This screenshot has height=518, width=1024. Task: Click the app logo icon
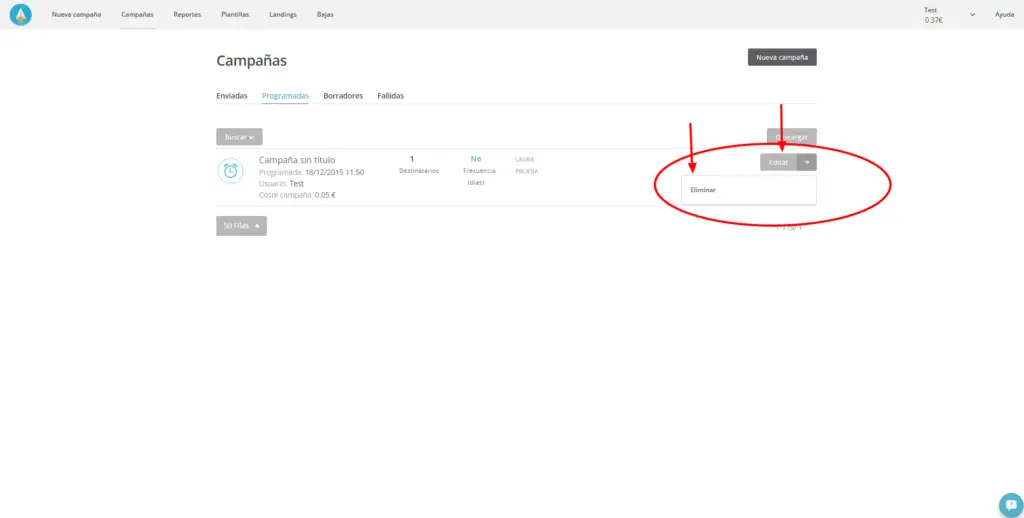pyautogui.click(x=21, y=15)
